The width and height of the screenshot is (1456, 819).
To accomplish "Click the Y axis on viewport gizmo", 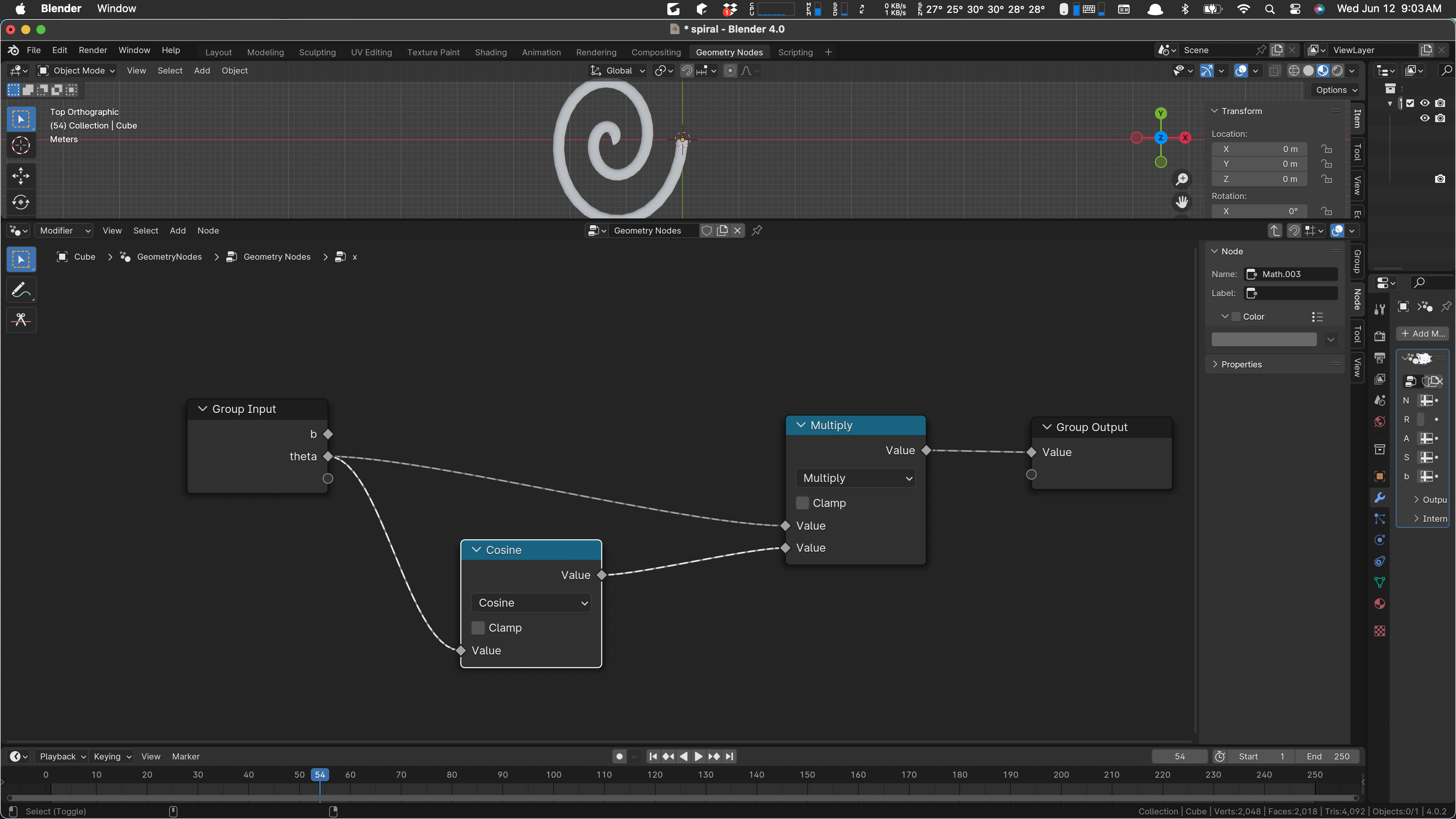I will coord(1160,113).
